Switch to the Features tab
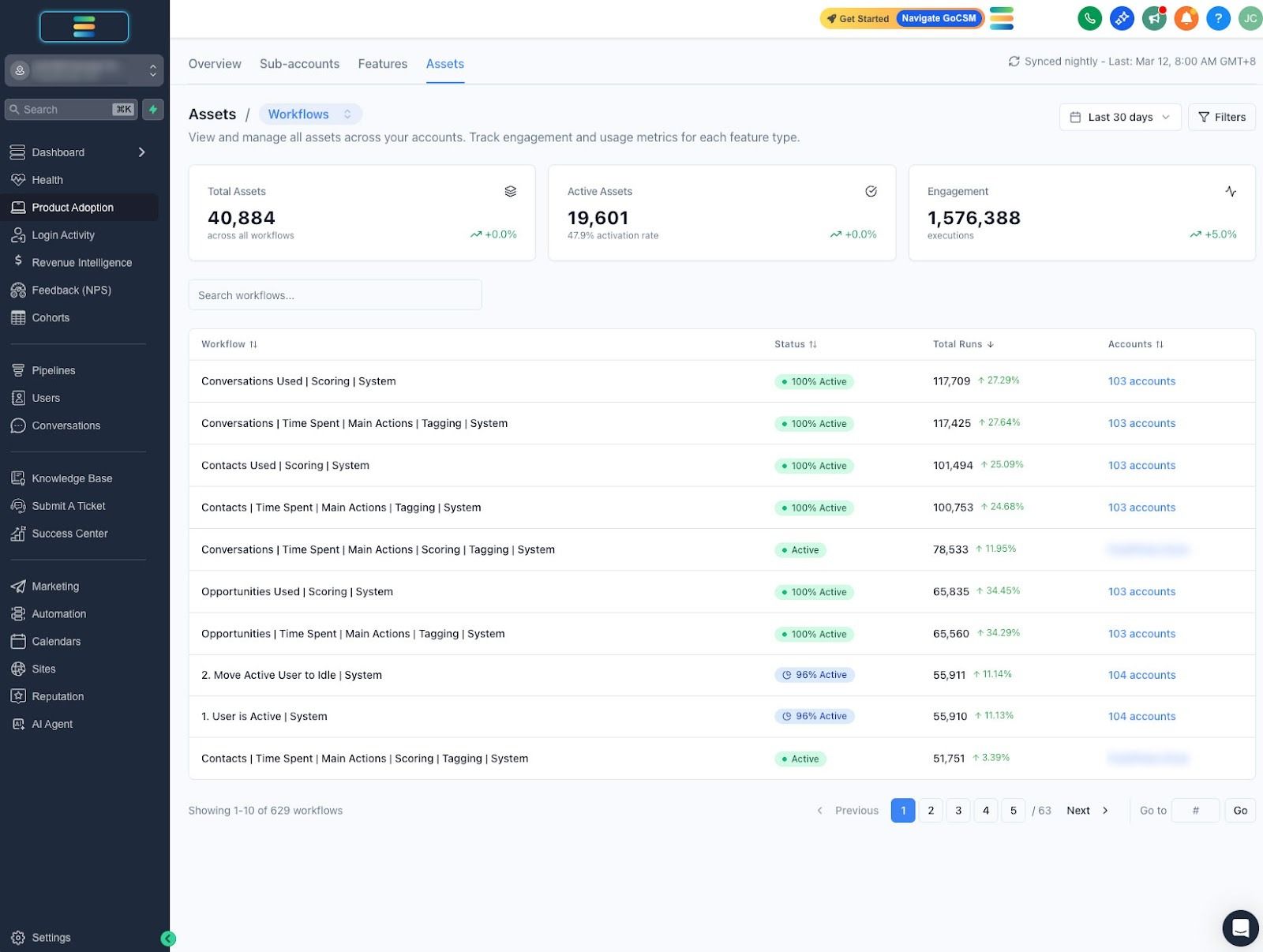1263x952 pixels. tap(382, 64)
